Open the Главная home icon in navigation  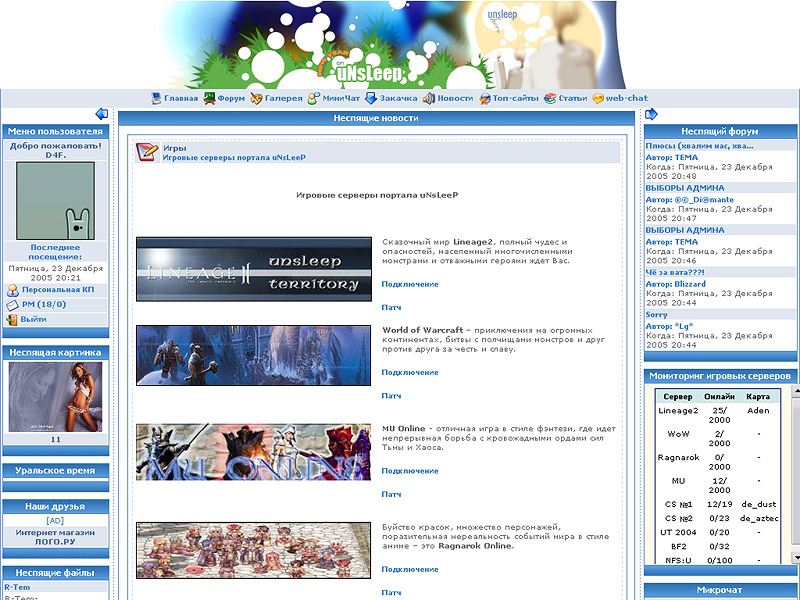[157, 99]
